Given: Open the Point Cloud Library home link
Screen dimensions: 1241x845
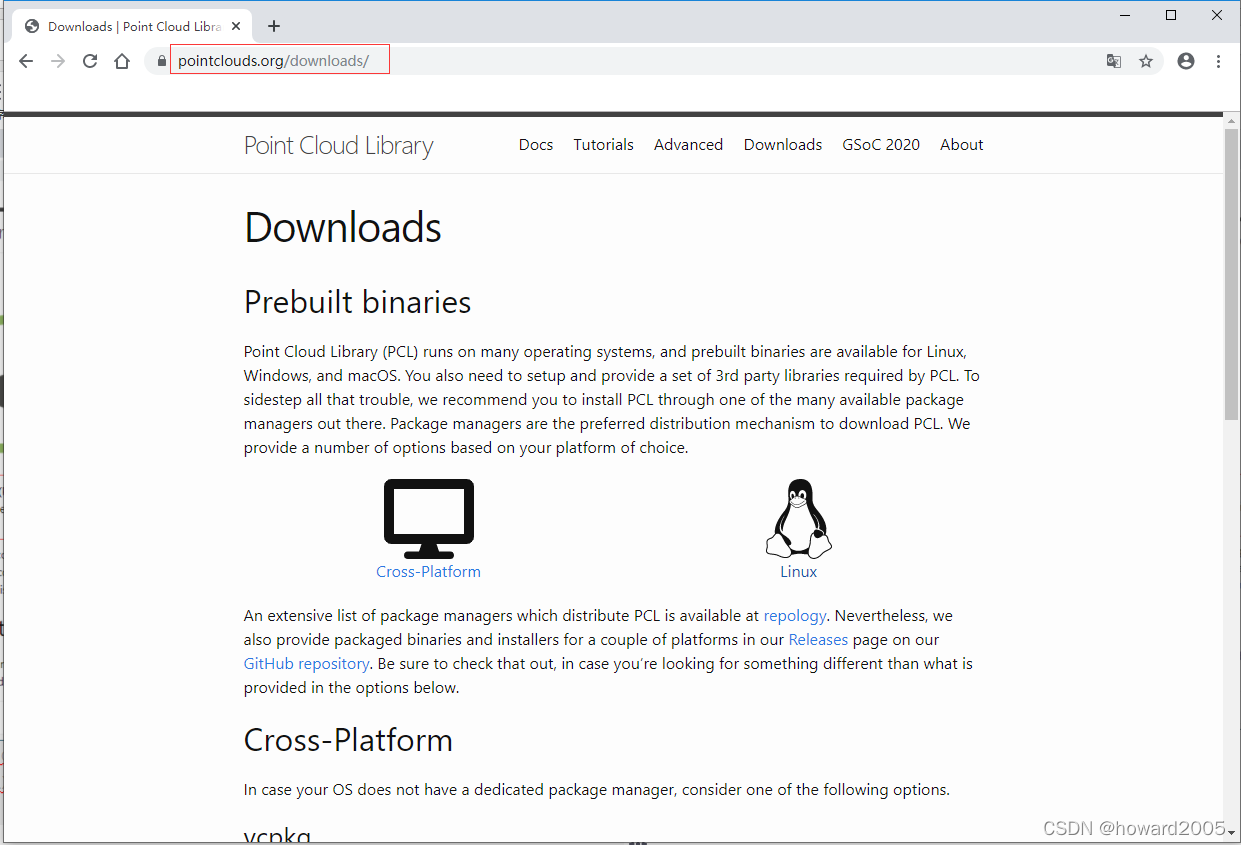Looking at the screenshot, I should coord(338,145).
